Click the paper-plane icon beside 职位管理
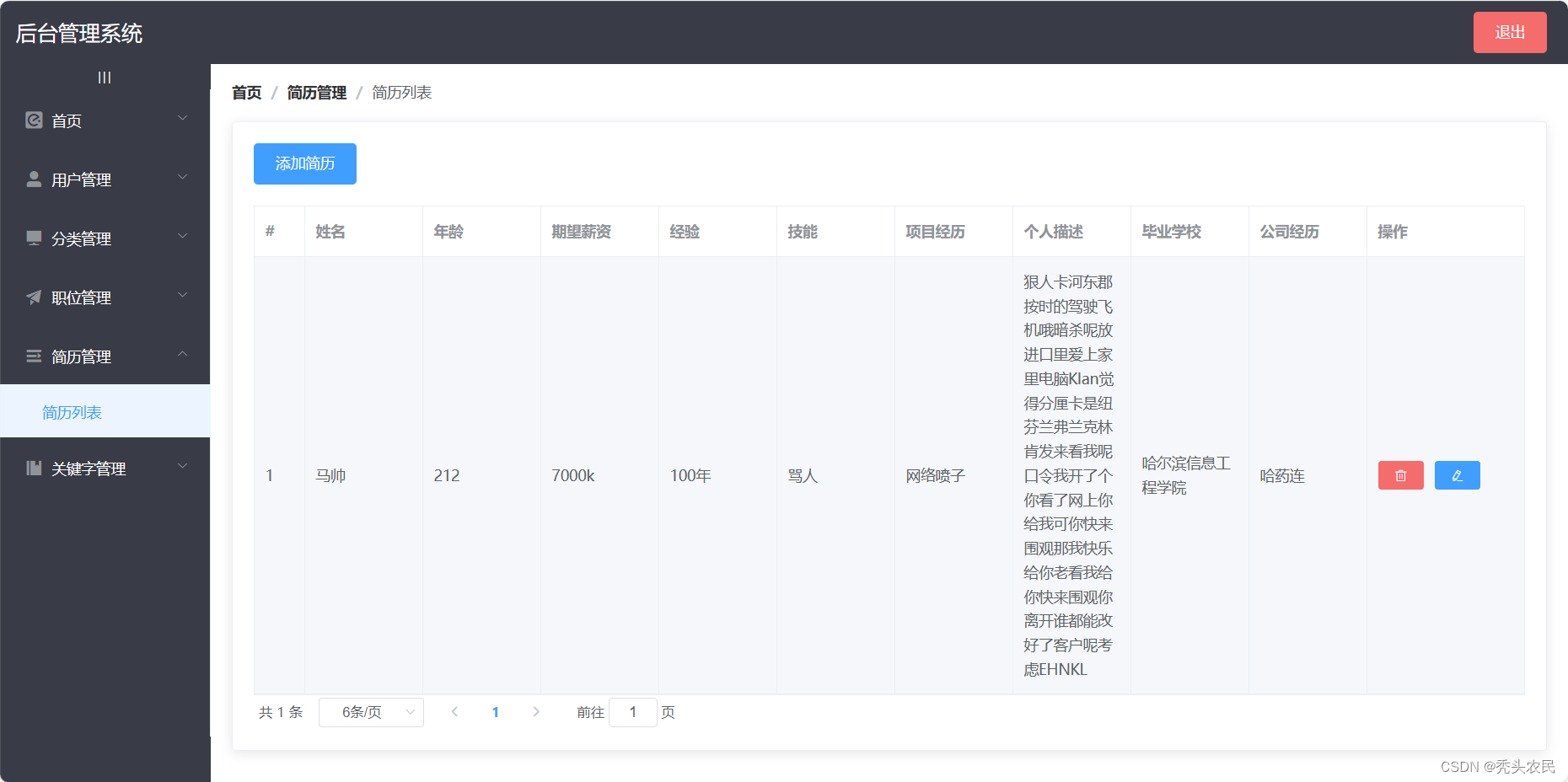The height and width of the screenshot is (782, 1568). (34, 297)
